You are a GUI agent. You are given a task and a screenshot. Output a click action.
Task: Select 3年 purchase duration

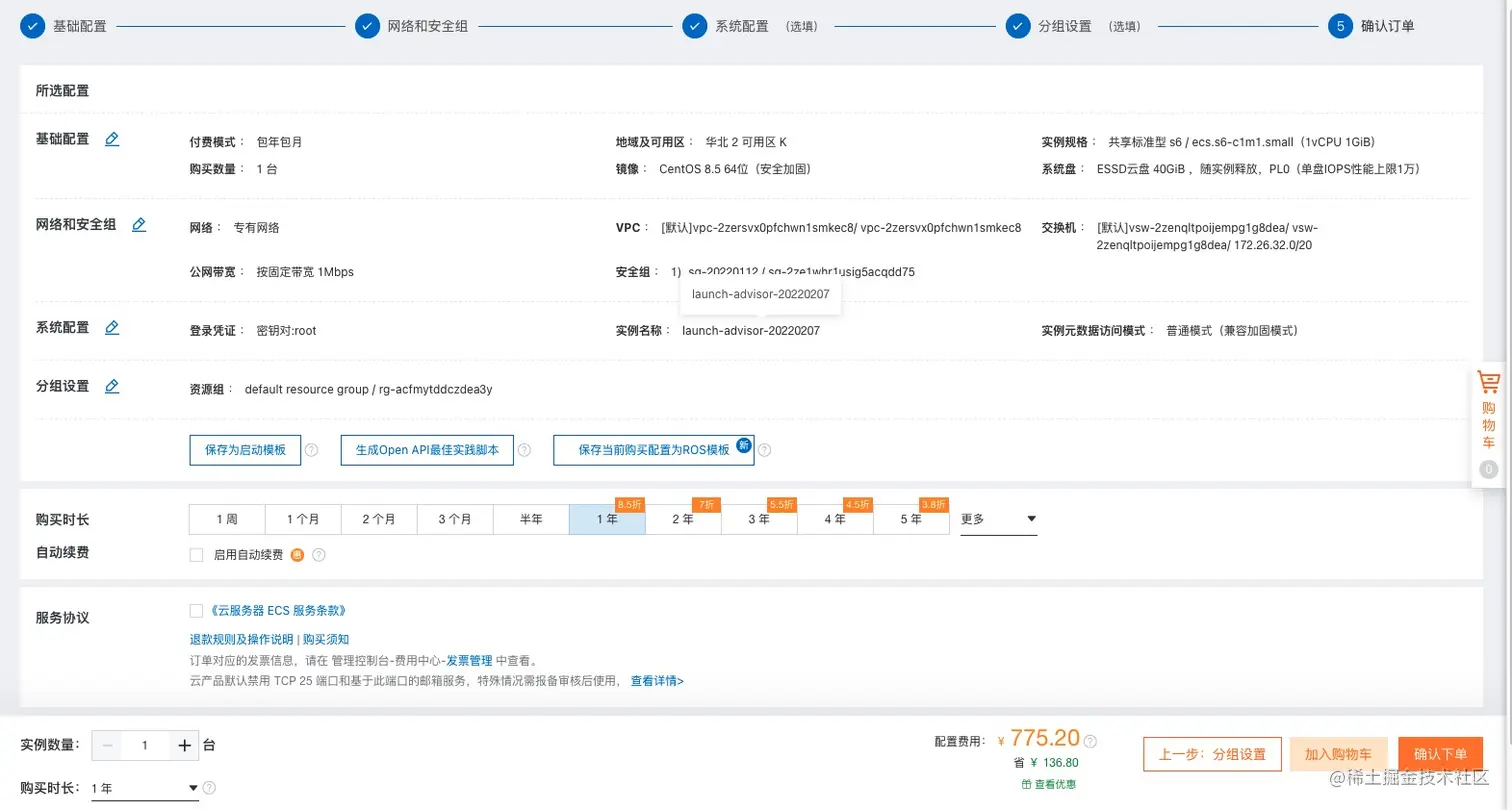[x=759, y=519]
